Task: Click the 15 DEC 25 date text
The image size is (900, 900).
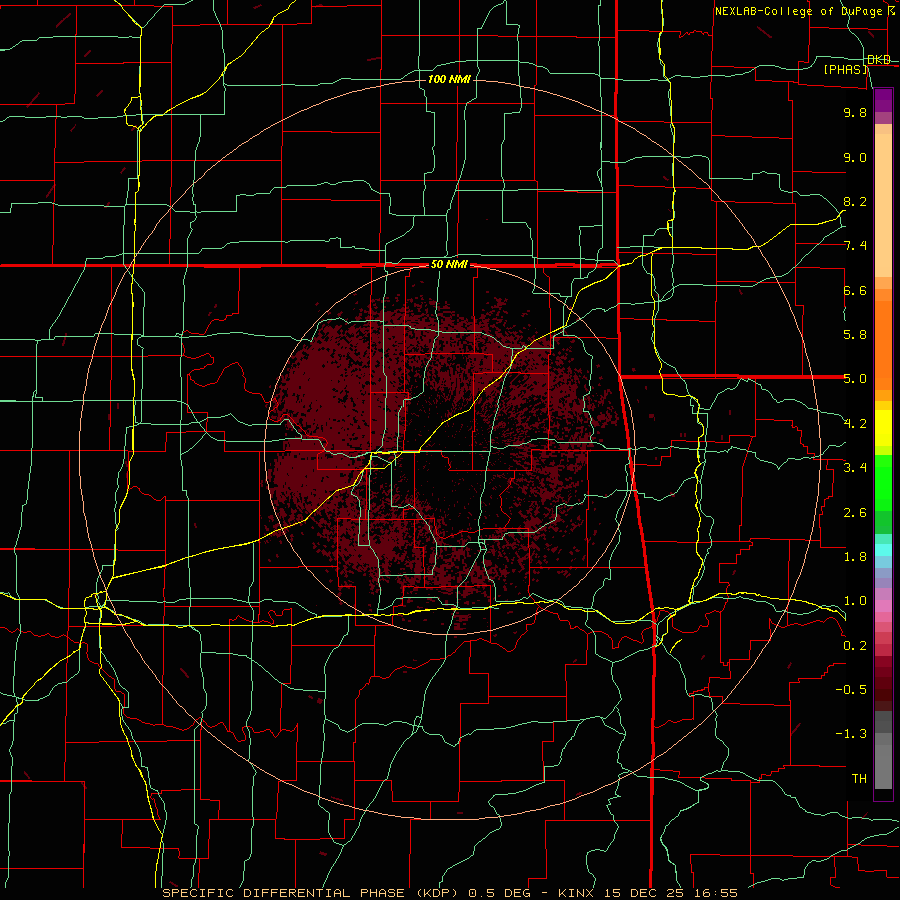Action: pos(645,893)
